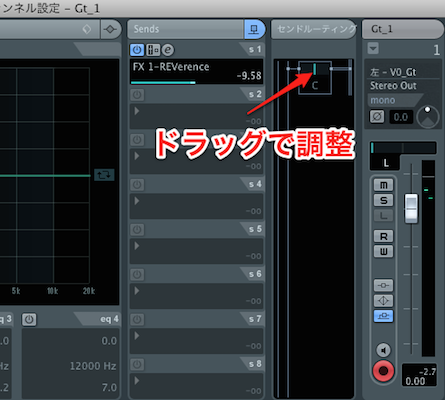Open send s5 destination selector arrow
The width and height of the screenshot is (445, 400).
pos(136,246)
